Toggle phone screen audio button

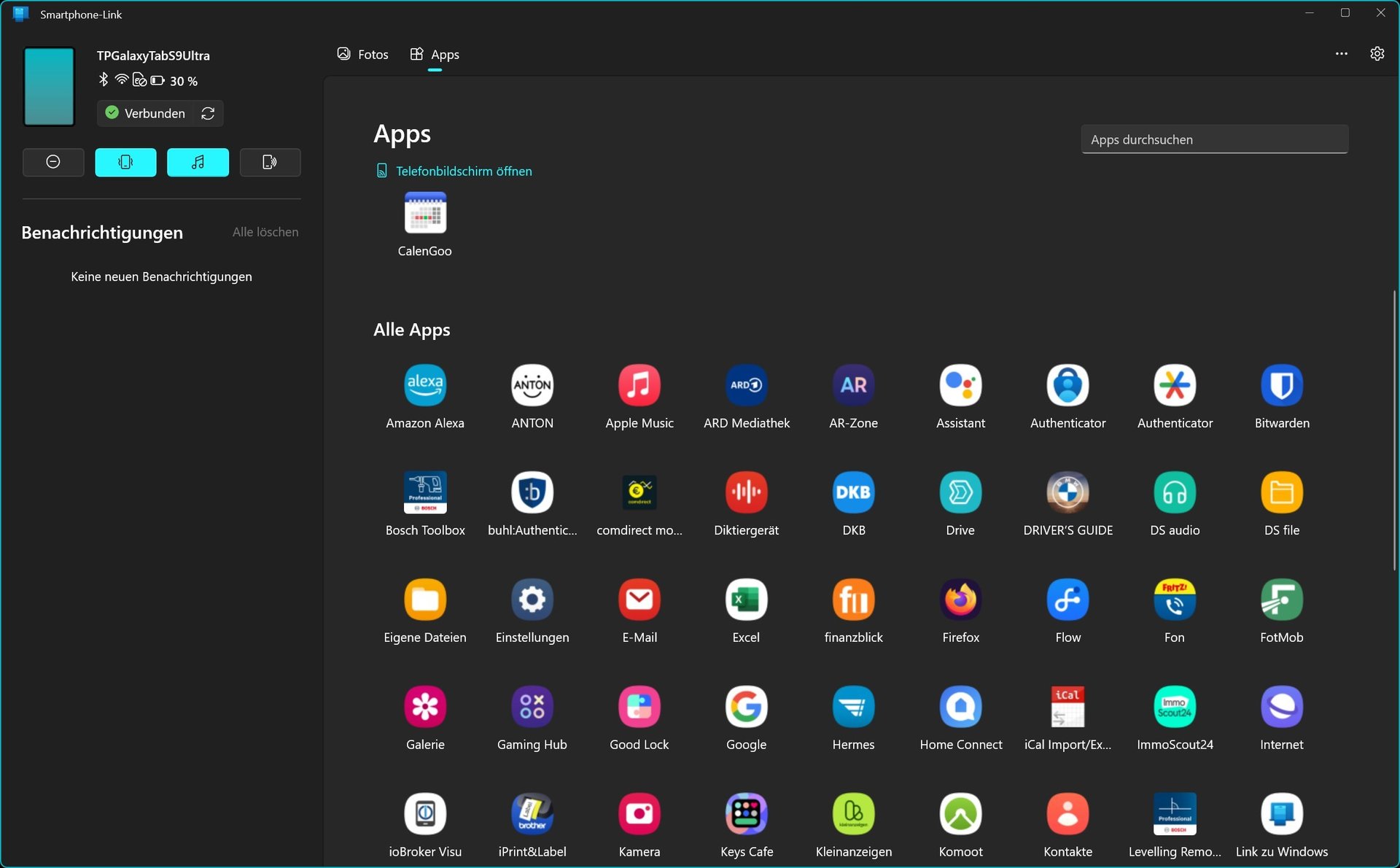click(270, 162)
